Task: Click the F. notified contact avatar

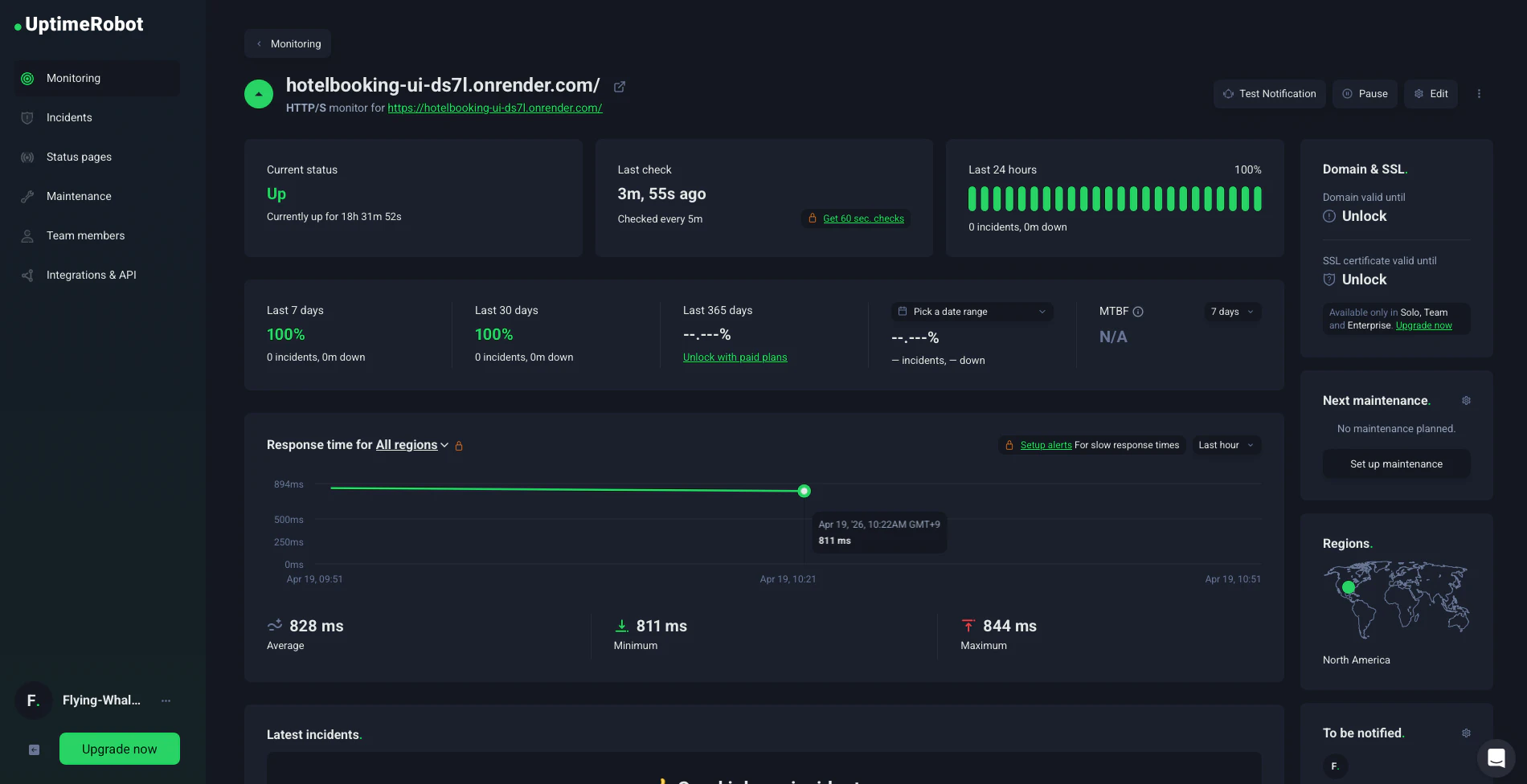Action: (1335, 766)
